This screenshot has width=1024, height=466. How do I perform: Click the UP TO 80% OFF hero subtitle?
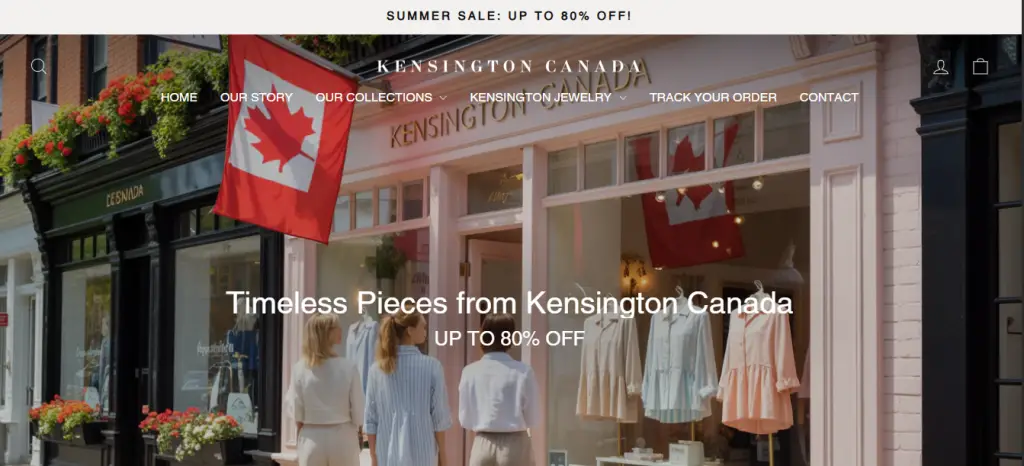509,338
